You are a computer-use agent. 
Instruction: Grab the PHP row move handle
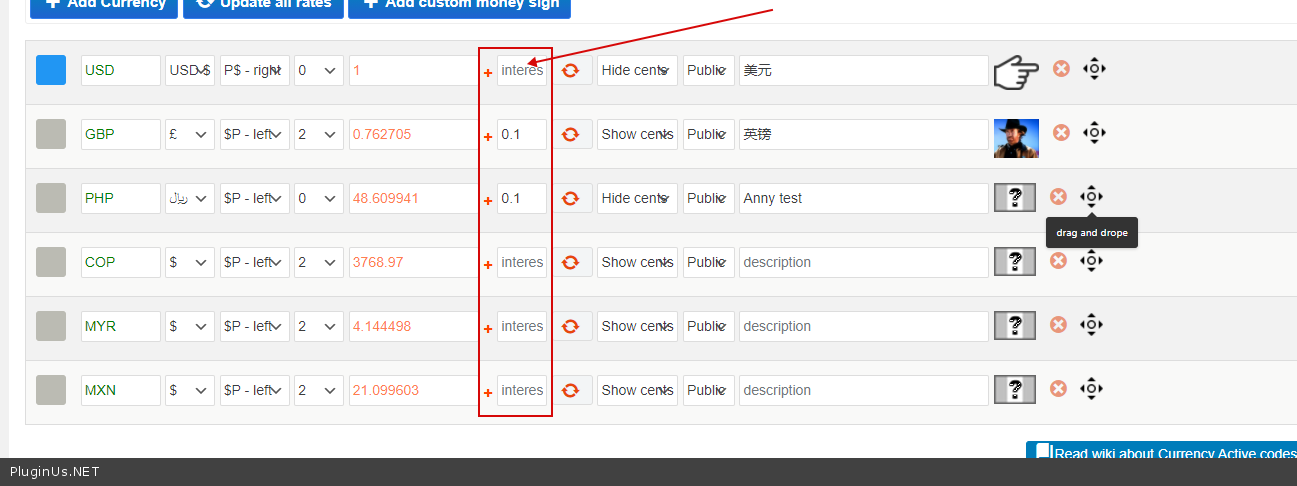coord(1091,197)
